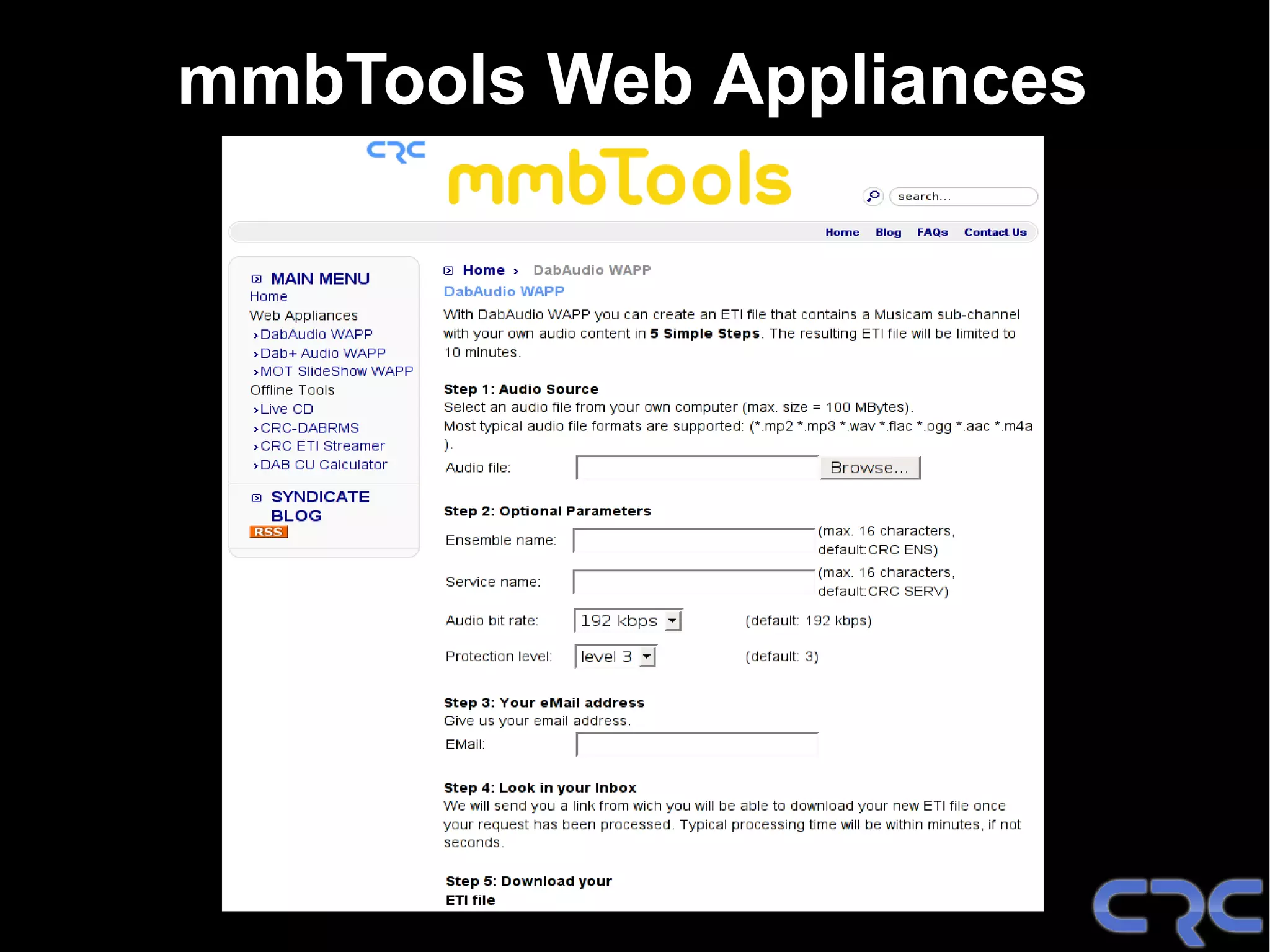Screen dimensions: 1270x952
Task: Focus the EMail address field
Action: tap(698, 744)
